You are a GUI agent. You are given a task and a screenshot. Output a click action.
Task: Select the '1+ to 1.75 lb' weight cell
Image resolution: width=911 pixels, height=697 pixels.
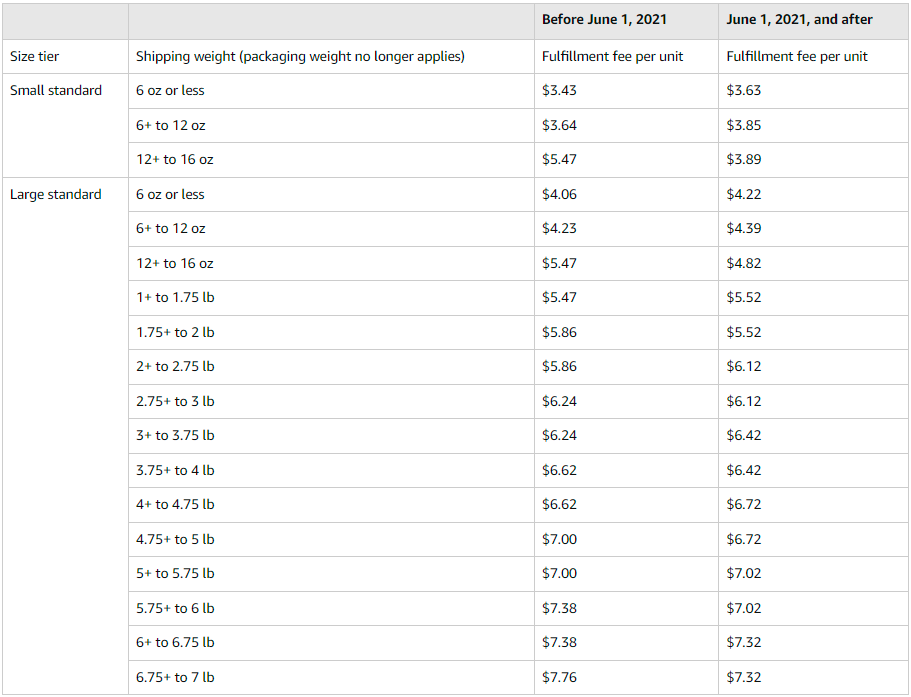click(331, 298)
